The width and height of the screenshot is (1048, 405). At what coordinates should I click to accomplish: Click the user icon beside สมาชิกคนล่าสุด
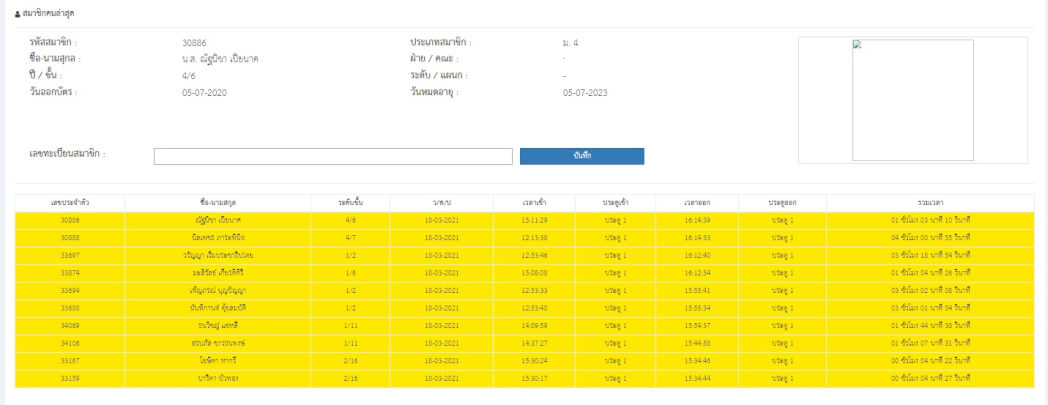pyautogui.click(x=17, y=14)
